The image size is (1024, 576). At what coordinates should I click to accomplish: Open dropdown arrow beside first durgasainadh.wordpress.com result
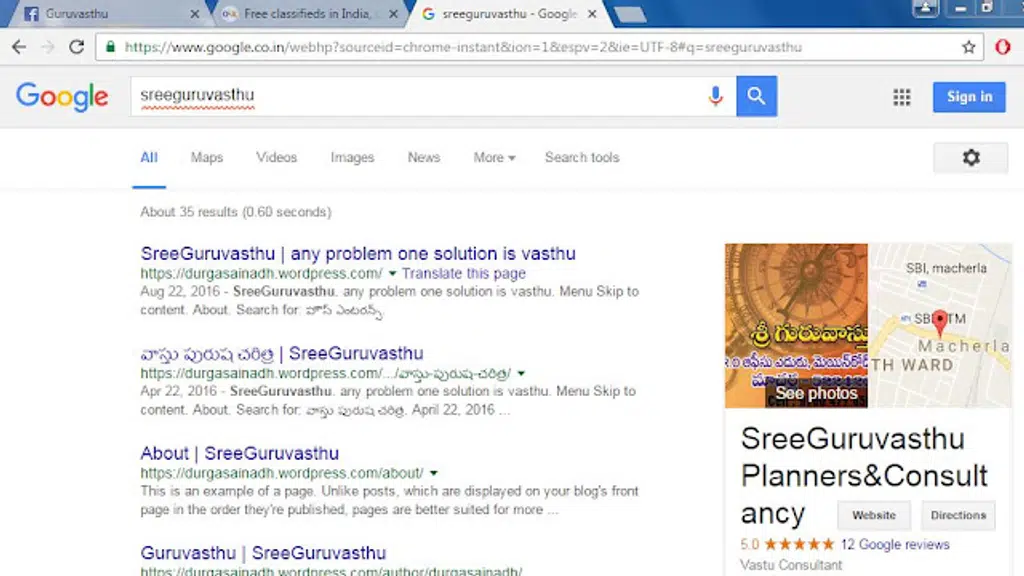[x=392, y=274]
